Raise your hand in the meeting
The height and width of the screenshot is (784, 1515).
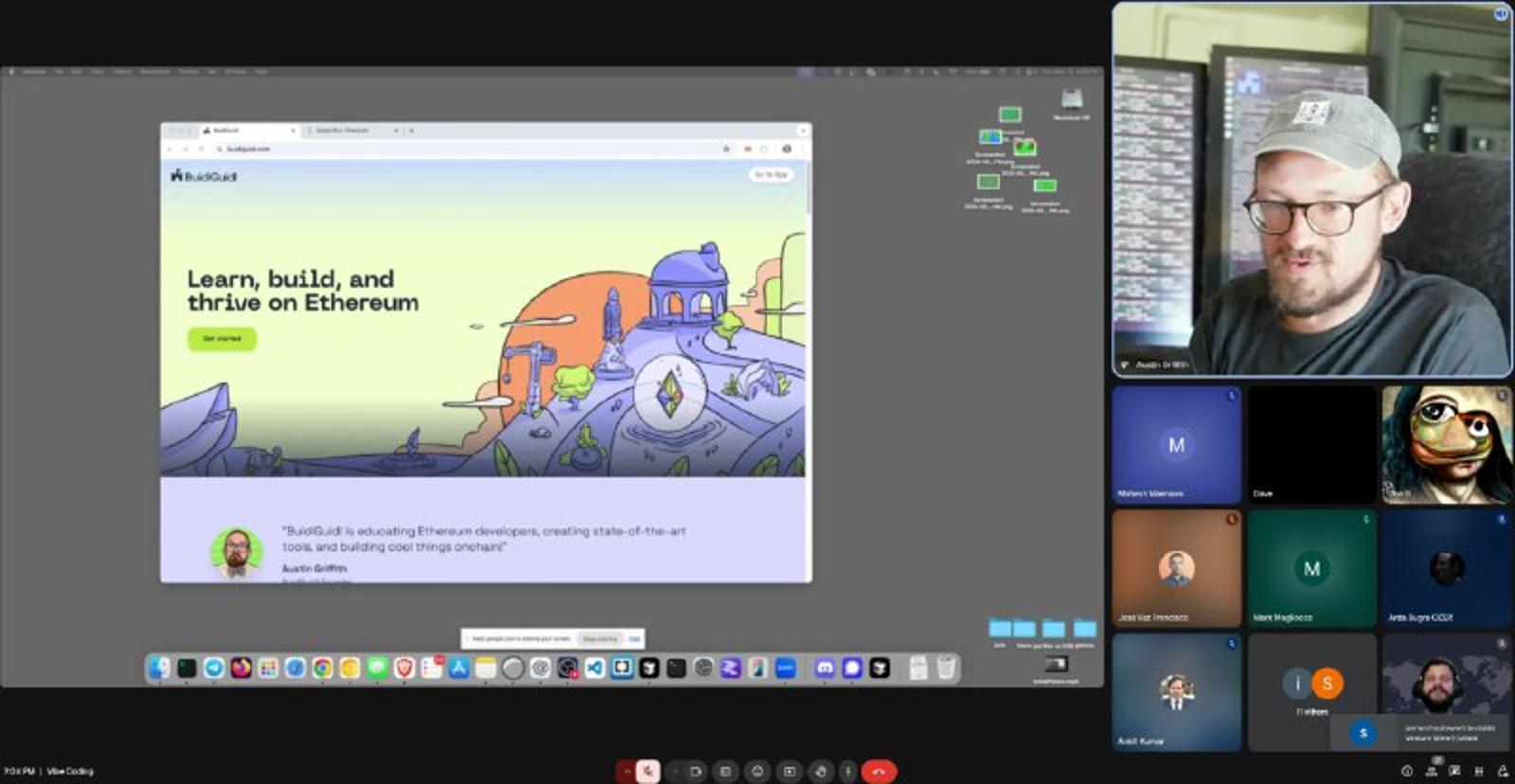pyautogui.click(x=821, y=772)
